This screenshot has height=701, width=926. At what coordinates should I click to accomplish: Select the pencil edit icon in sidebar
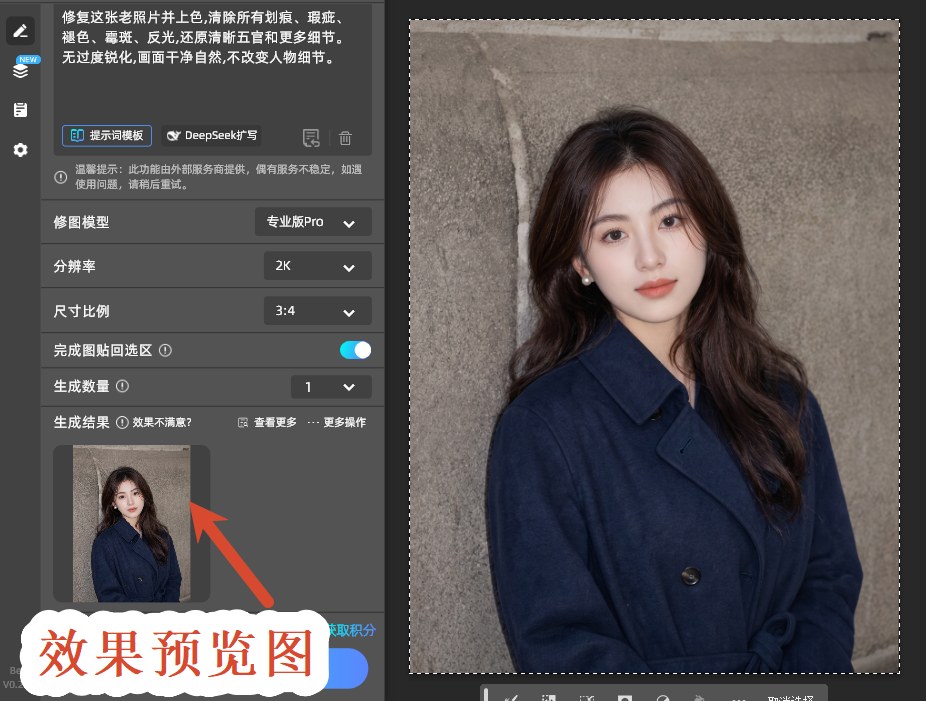click(20, 31)
